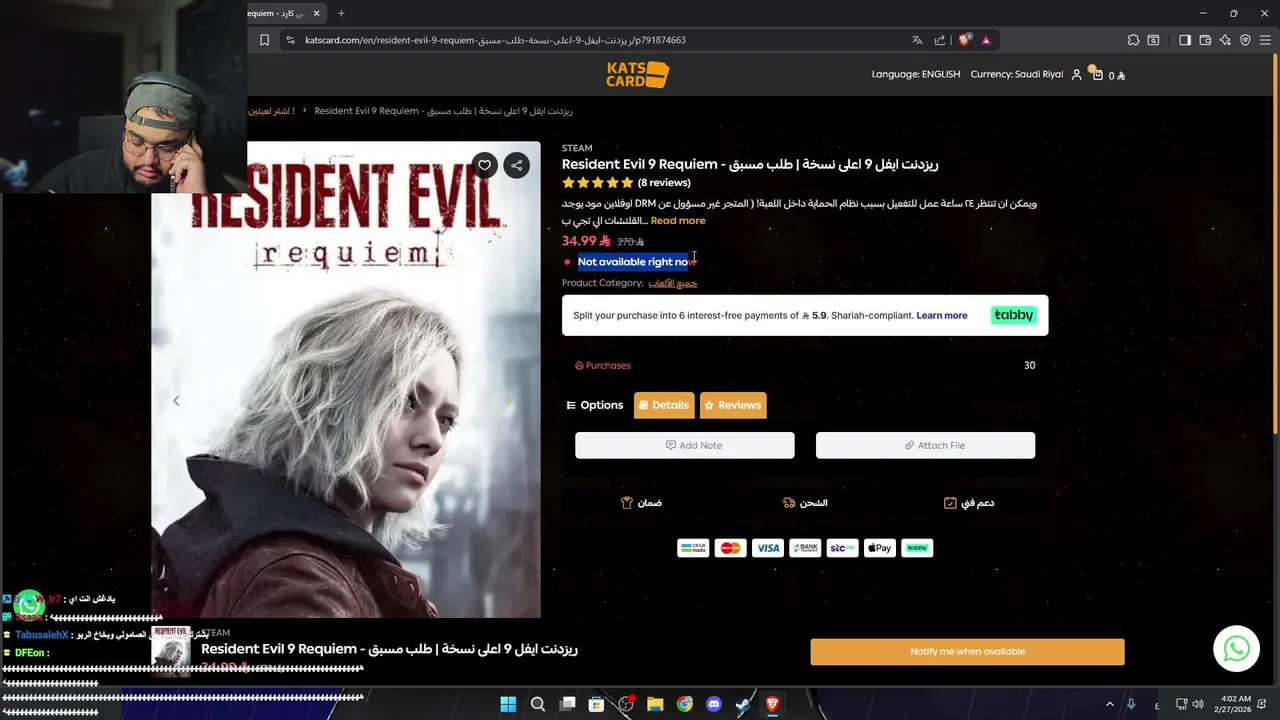Open the Brave Wallet icon
Viewport: 1280px width, 720px height.
(x=1205, y=40)
